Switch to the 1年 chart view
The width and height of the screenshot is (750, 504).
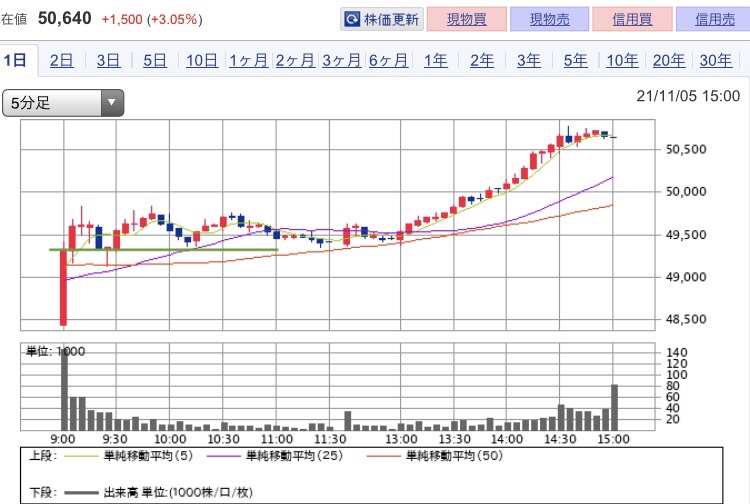click(x=436, y=61)
